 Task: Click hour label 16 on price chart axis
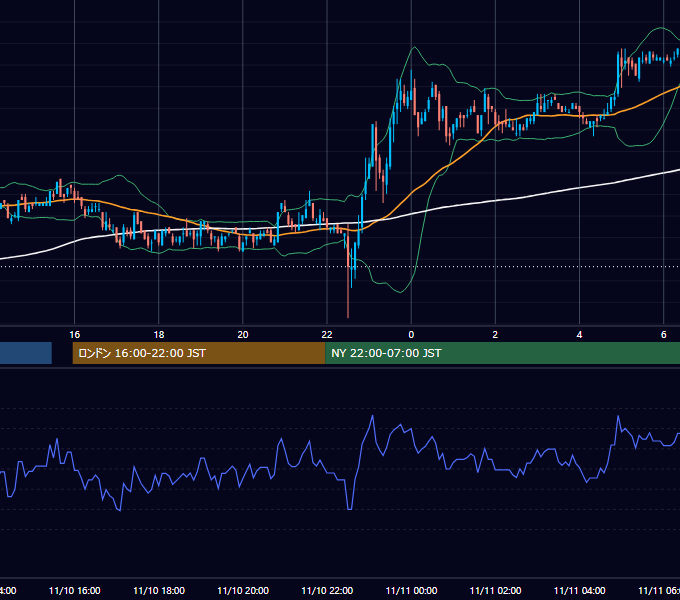point(75,334)
